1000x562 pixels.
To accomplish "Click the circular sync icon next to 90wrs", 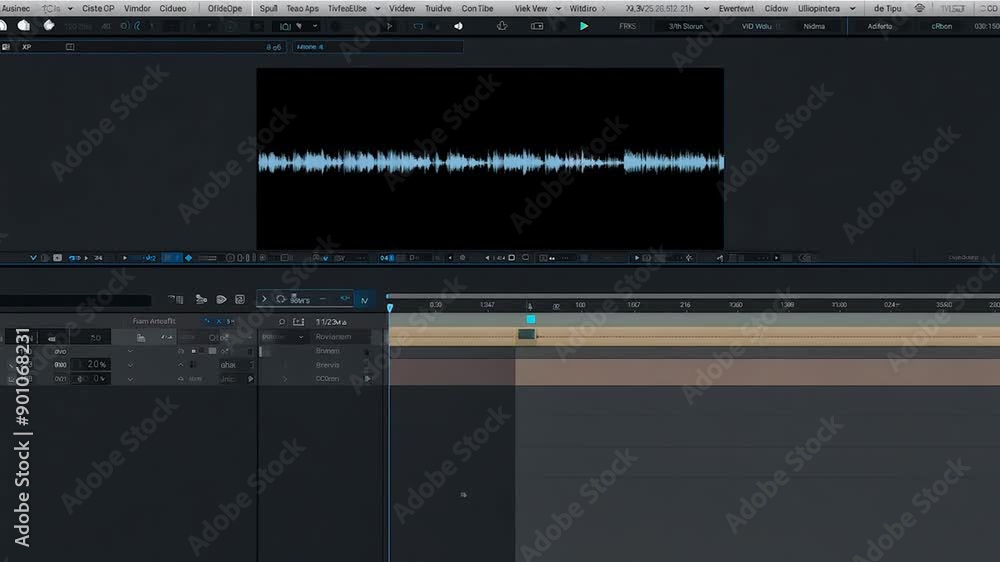I will 281,299.
